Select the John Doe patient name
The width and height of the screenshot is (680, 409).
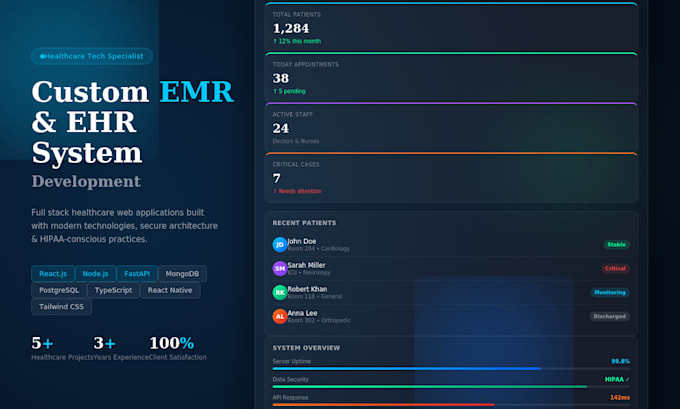302,241
